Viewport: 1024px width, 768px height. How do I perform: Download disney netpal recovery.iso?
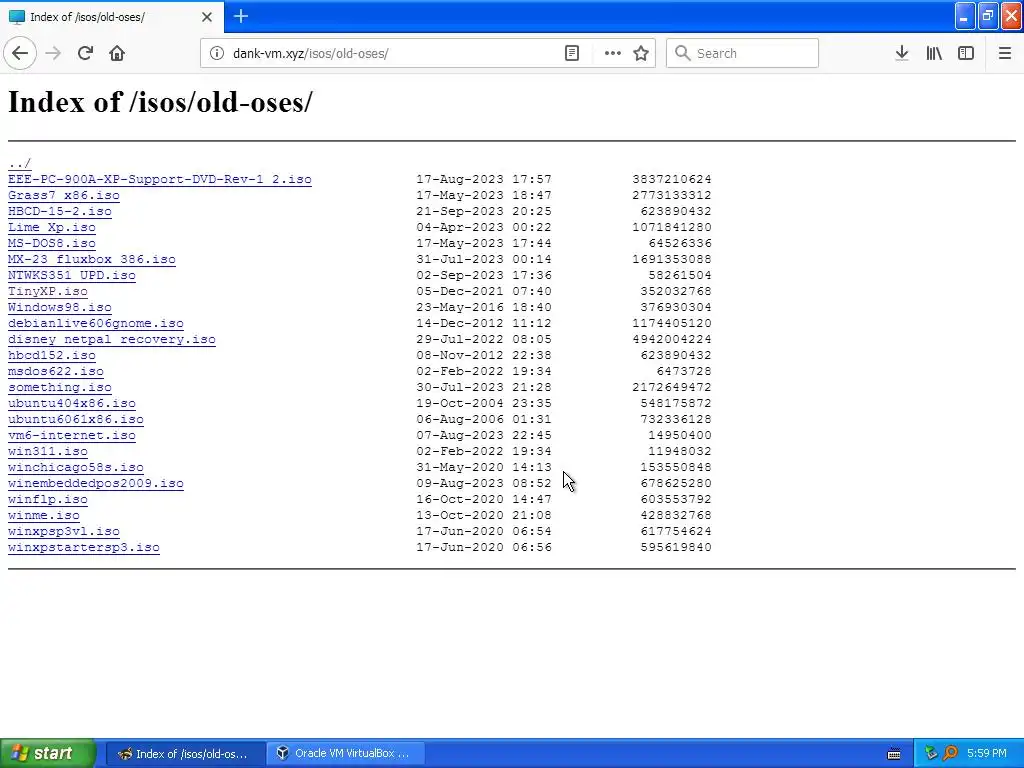pos(112,339)
